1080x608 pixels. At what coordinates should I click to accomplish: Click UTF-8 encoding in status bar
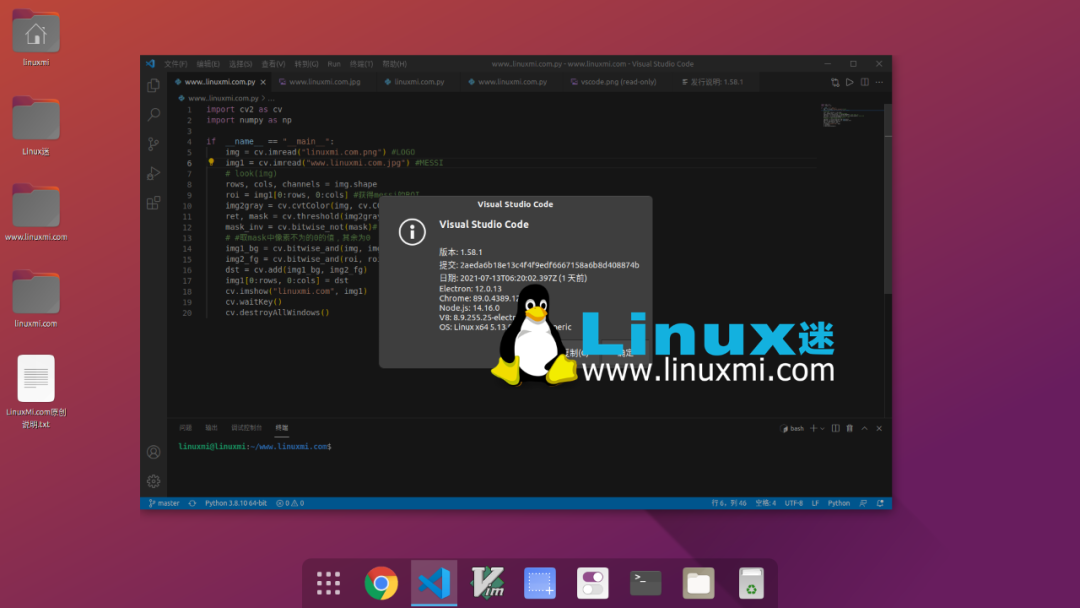click(x=793, y=503)
